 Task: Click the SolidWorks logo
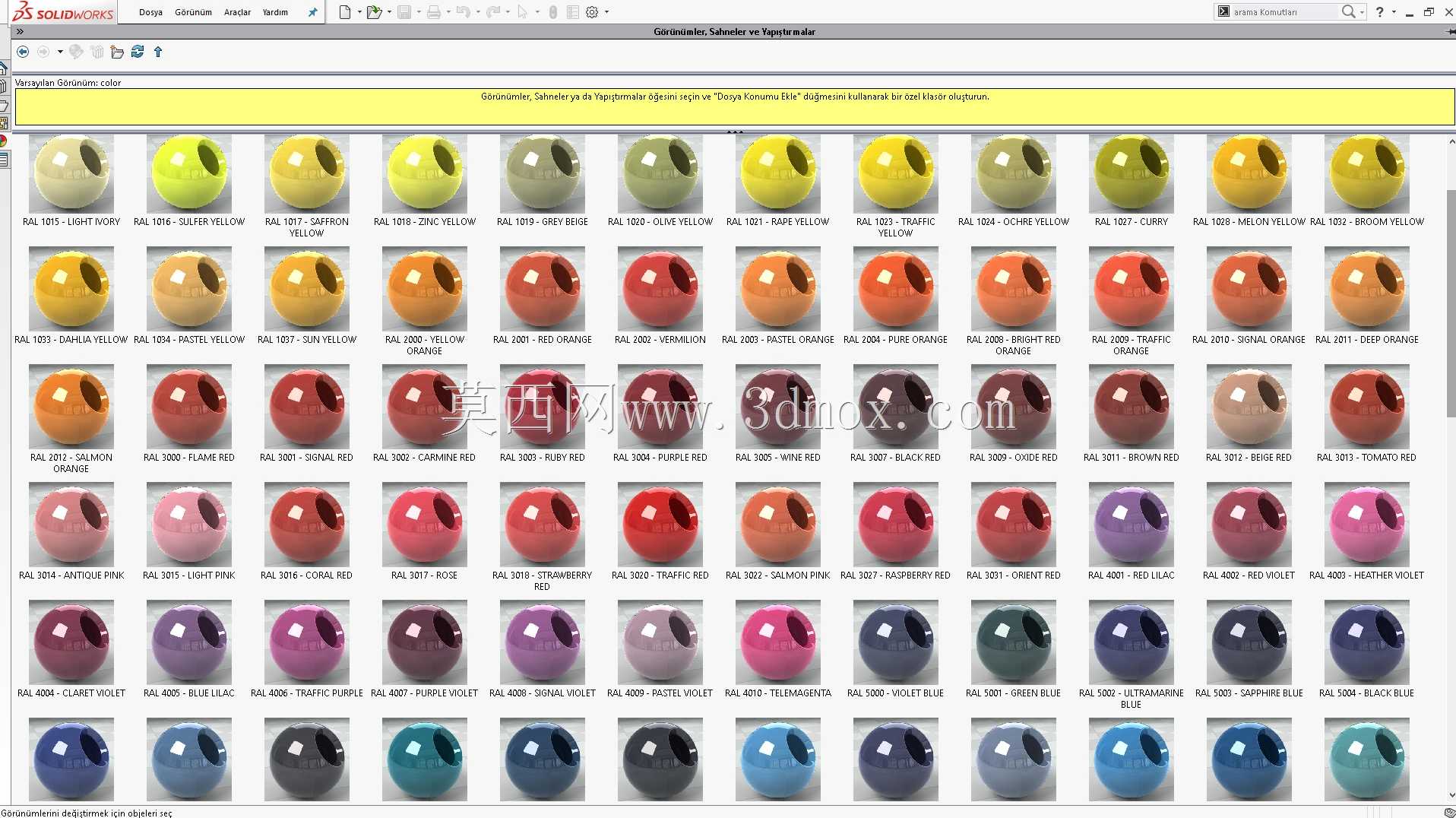point(63,11)
